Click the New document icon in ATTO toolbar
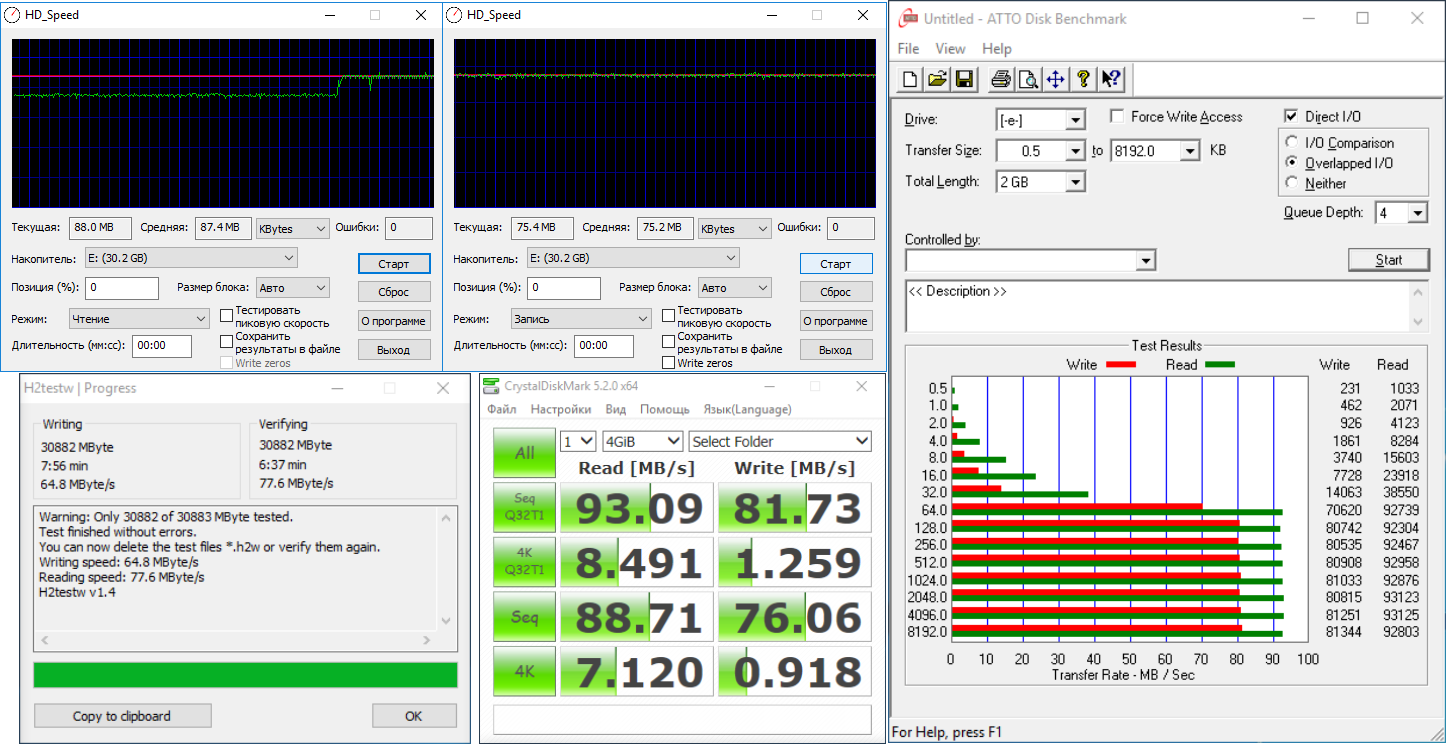 (910, 79)
